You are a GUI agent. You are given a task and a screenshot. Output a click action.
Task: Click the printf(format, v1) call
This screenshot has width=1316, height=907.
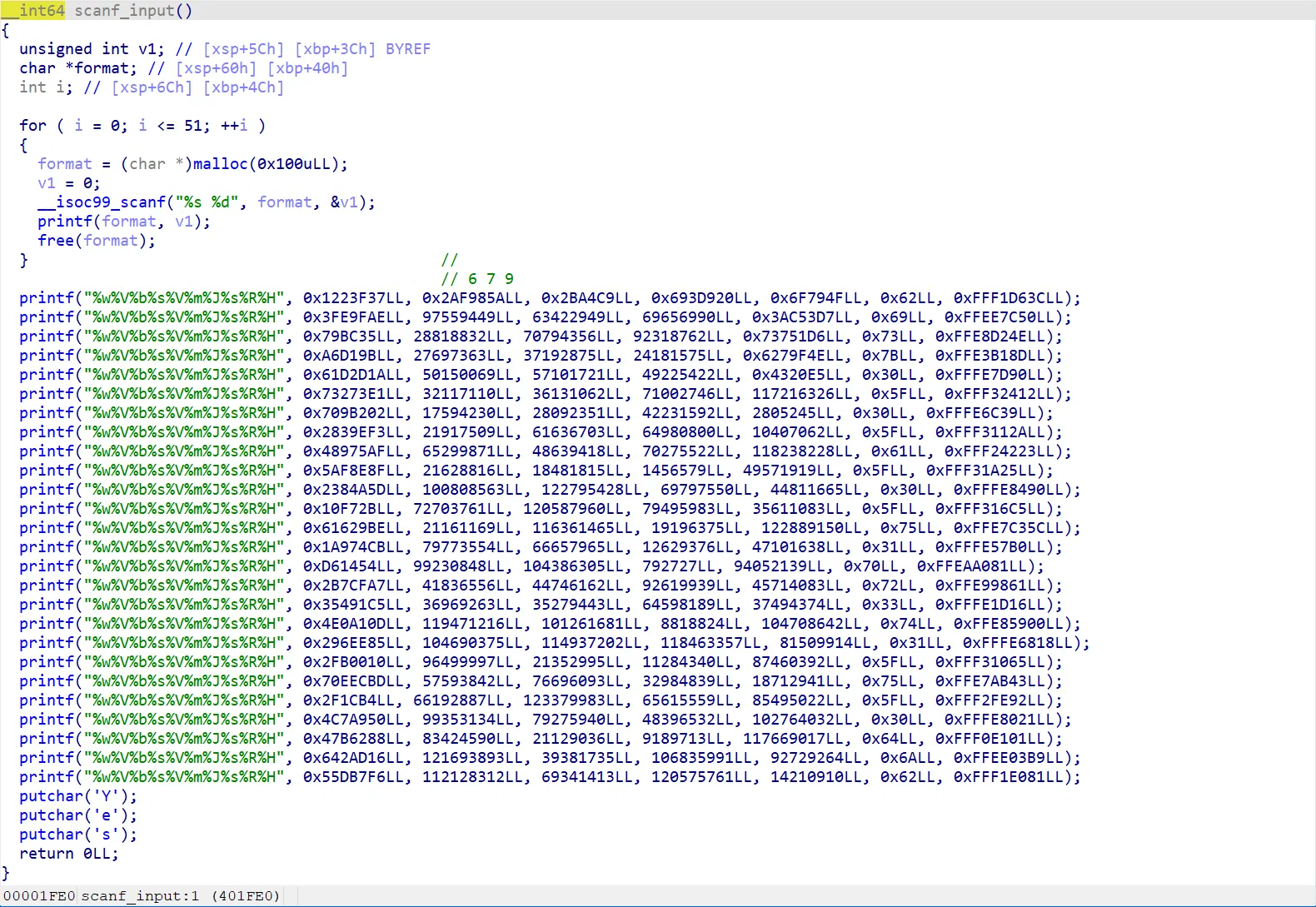click(124, 222)
